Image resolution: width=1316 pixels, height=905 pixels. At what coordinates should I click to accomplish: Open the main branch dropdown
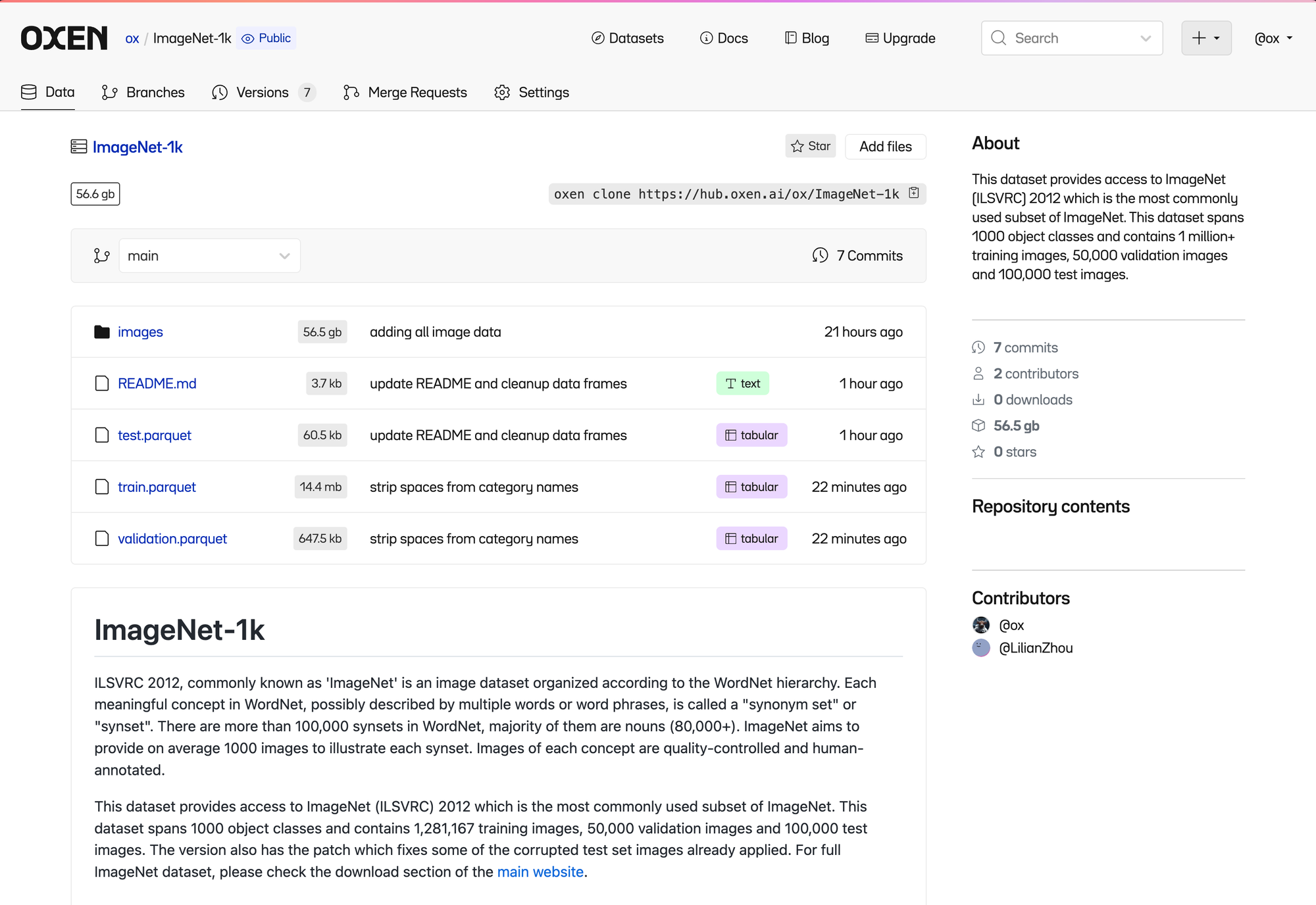(x=209, y=256)
